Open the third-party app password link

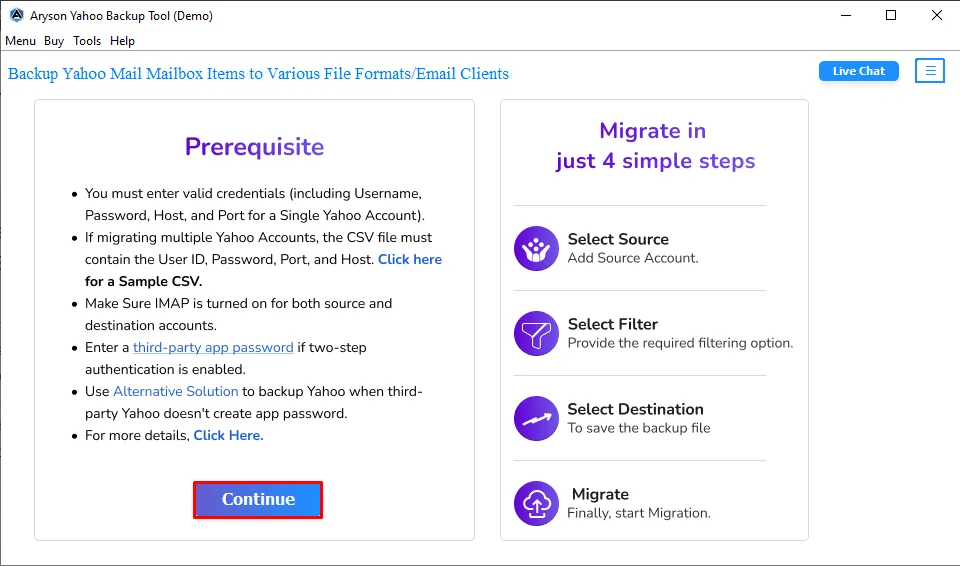(213, 347)
